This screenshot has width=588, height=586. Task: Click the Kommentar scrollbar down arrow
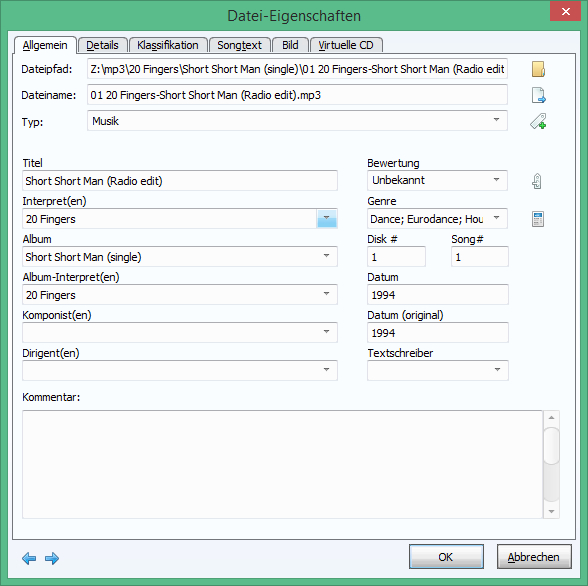[551, 511]
